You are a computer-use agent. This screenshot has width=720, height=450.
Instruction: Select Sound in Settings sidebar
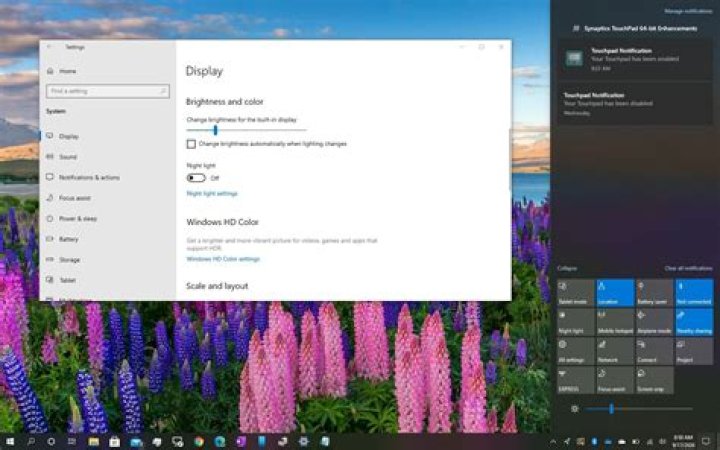coord(107,157)
